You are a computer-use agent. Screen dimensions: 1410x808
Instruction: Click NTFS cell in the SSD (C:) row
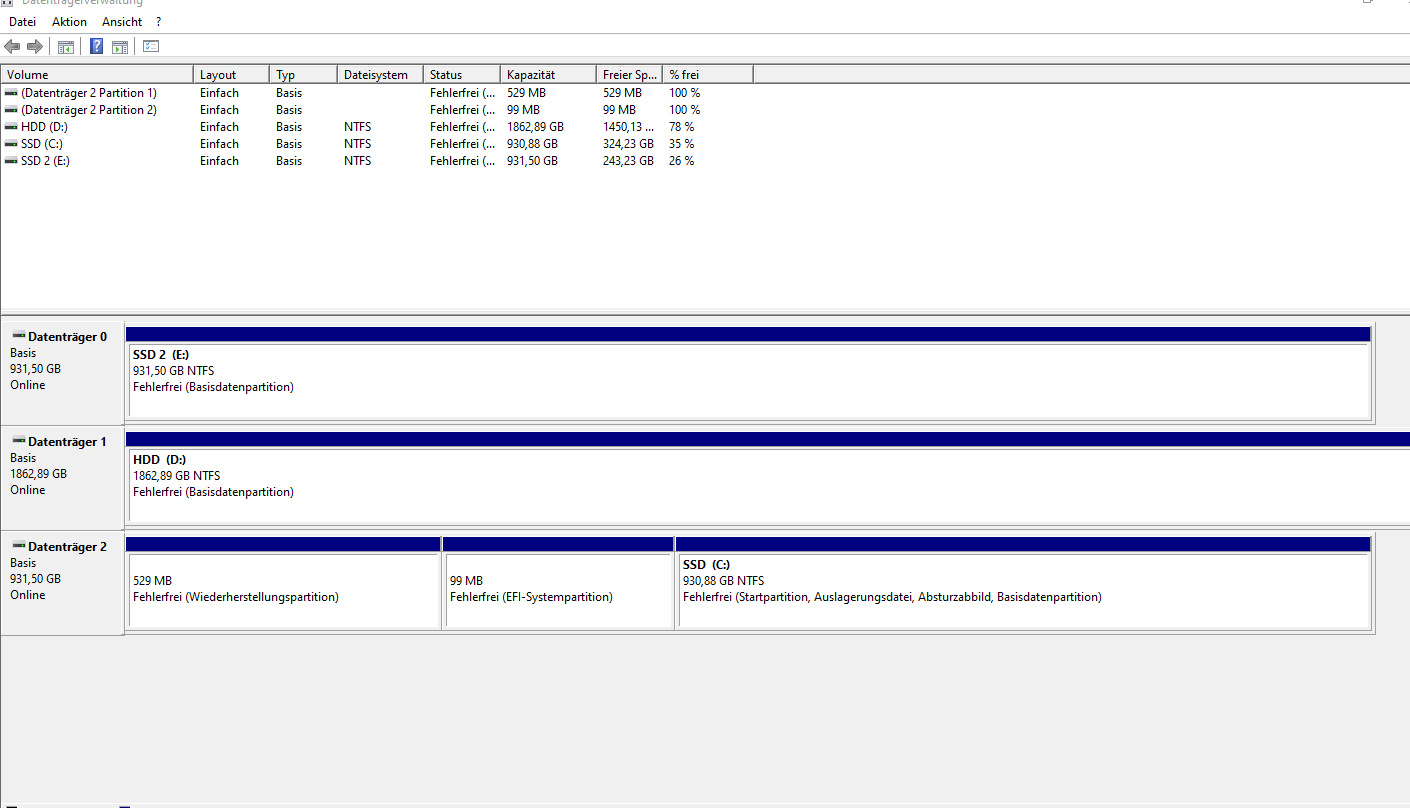click(357, 144)
